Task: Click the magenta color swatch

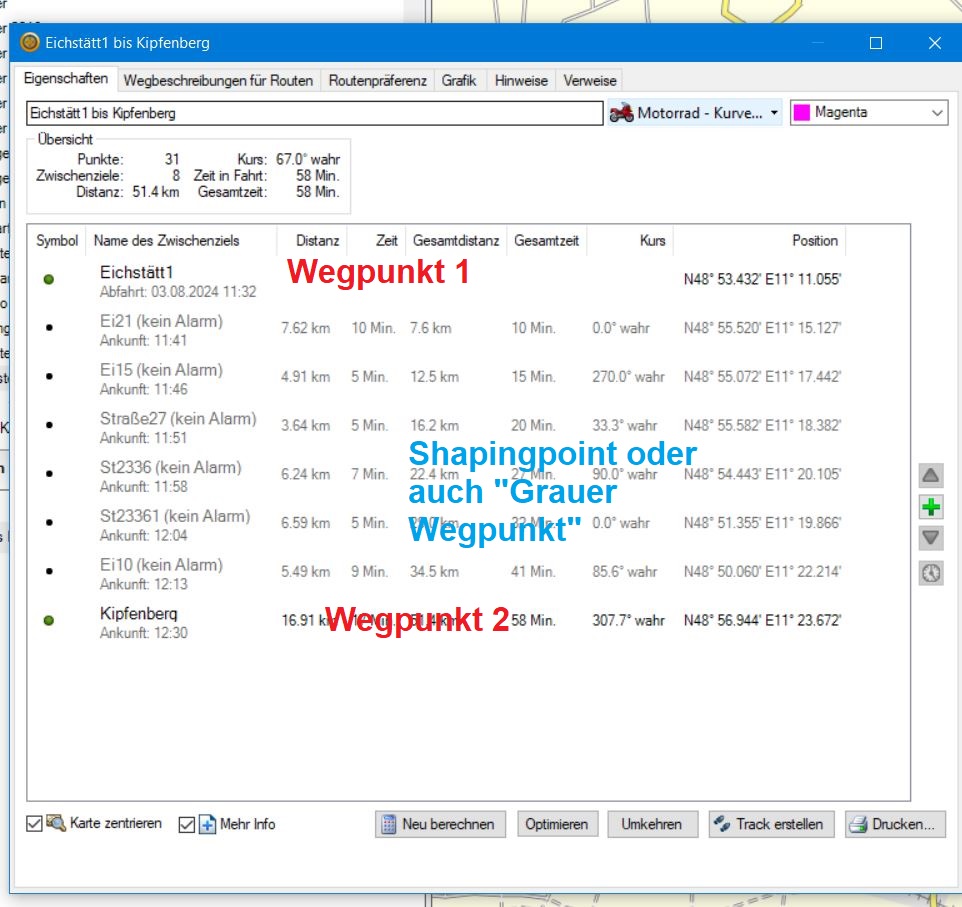Action: click(x=801, y=113)
